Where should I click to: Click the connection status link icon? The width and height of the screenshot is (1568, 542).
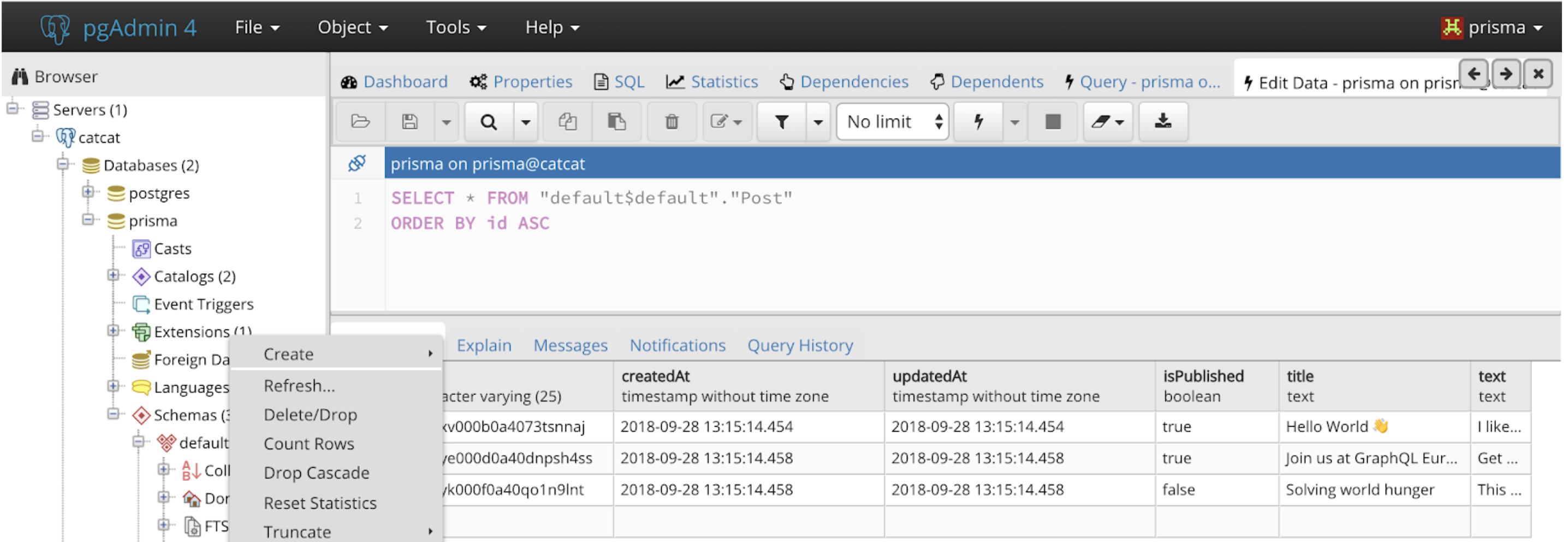click(357, 163)
